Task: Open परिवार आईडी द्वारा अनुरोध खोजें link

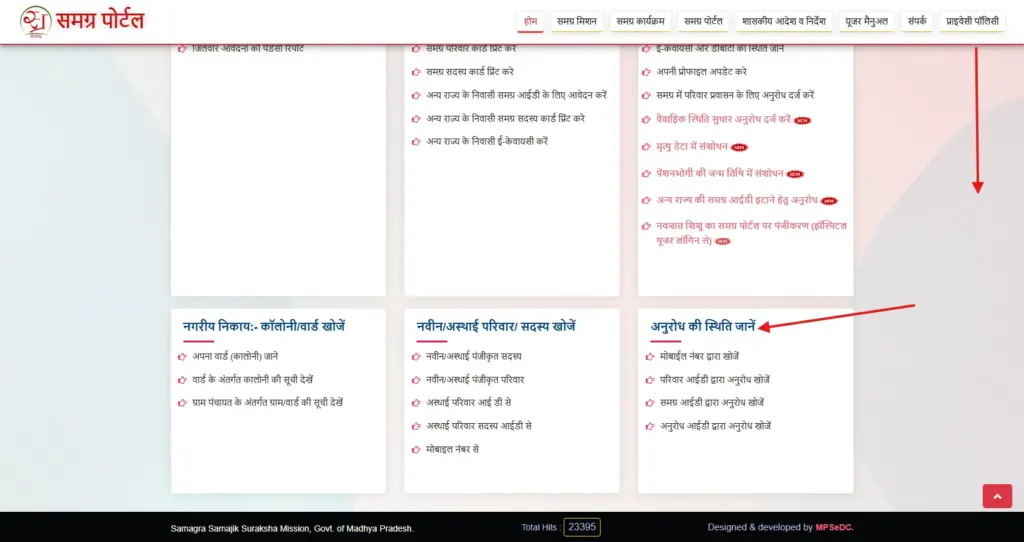Action: click(714, 379)
